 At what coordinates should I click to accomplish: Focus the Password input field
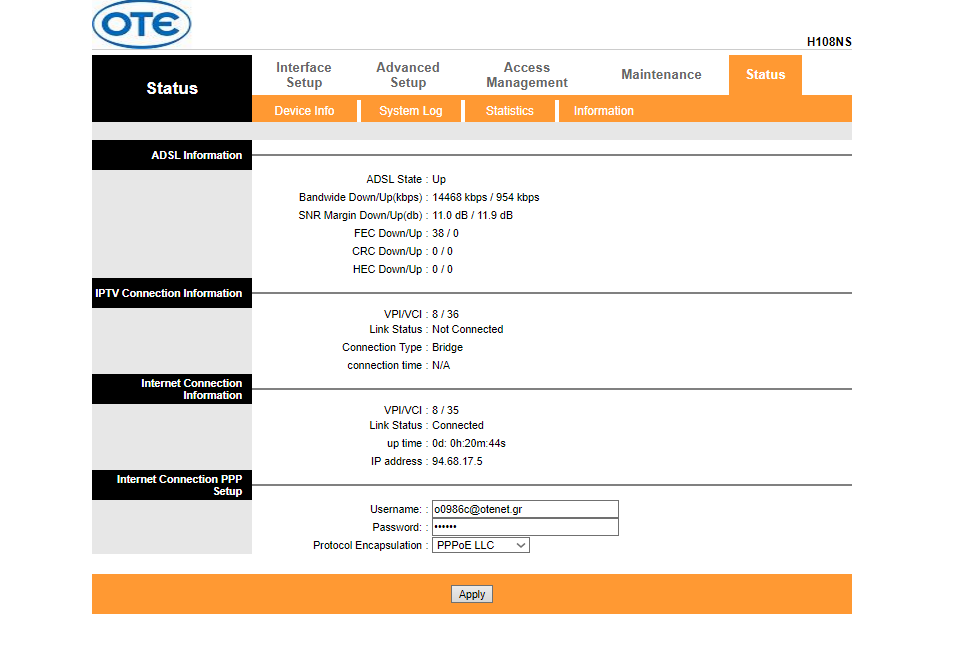[525, 527]
